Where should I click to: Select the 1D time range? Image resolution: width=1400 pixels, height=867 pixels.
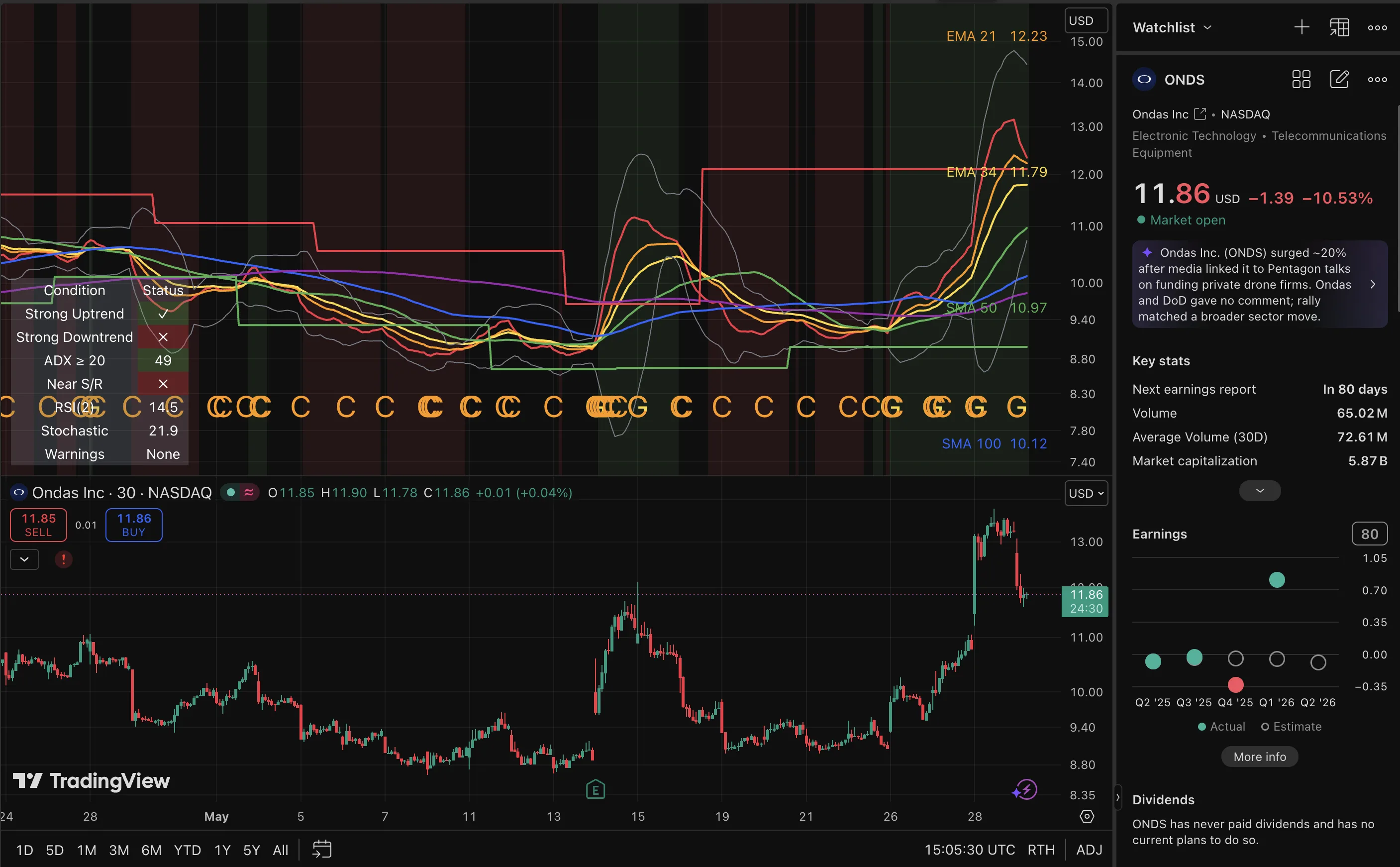pos(25,850)
